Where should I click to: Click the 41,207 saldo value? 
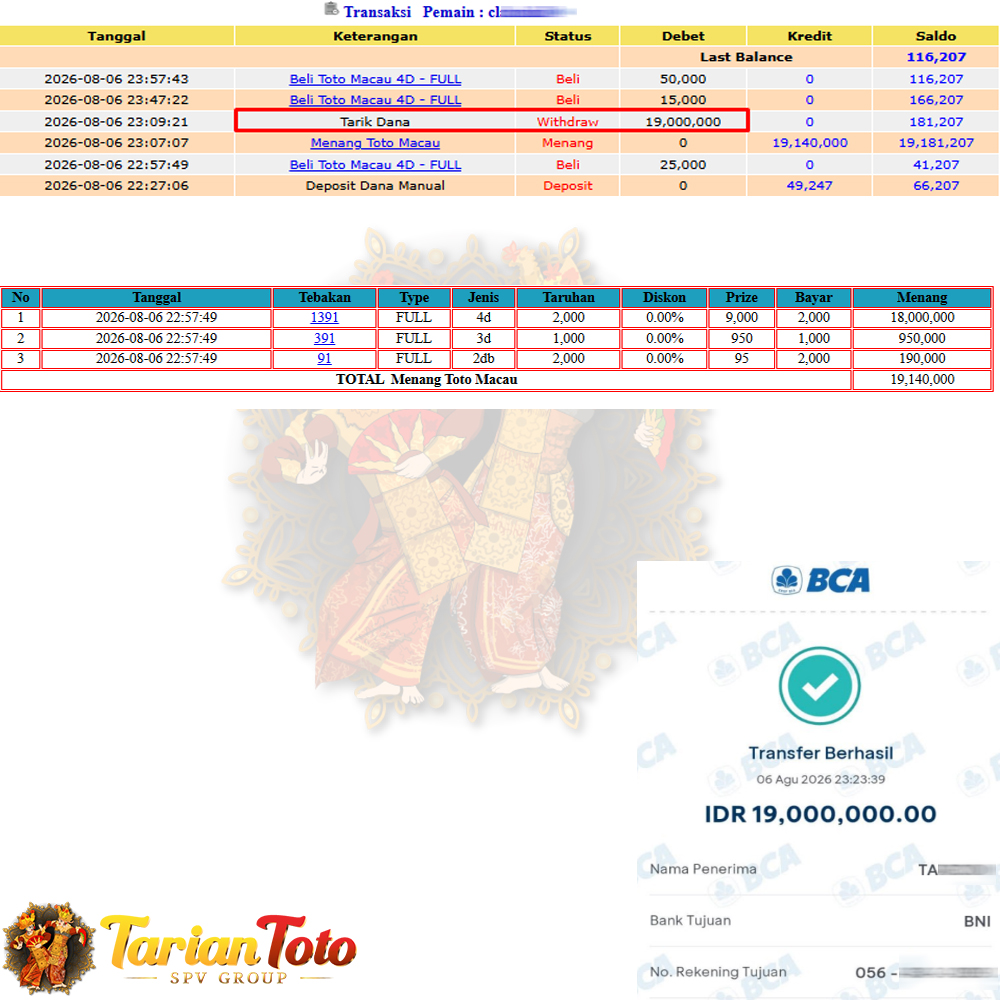tap(936, 165)
